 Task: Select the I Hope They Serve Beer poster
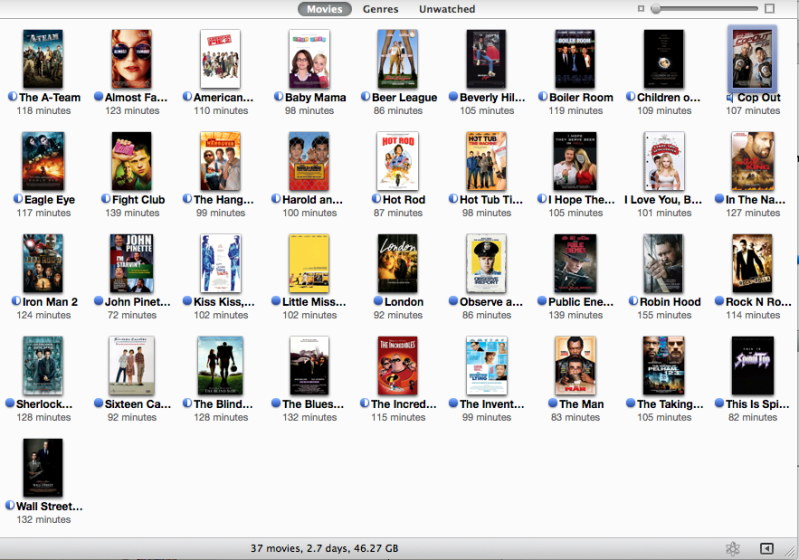tap(575, 162)
